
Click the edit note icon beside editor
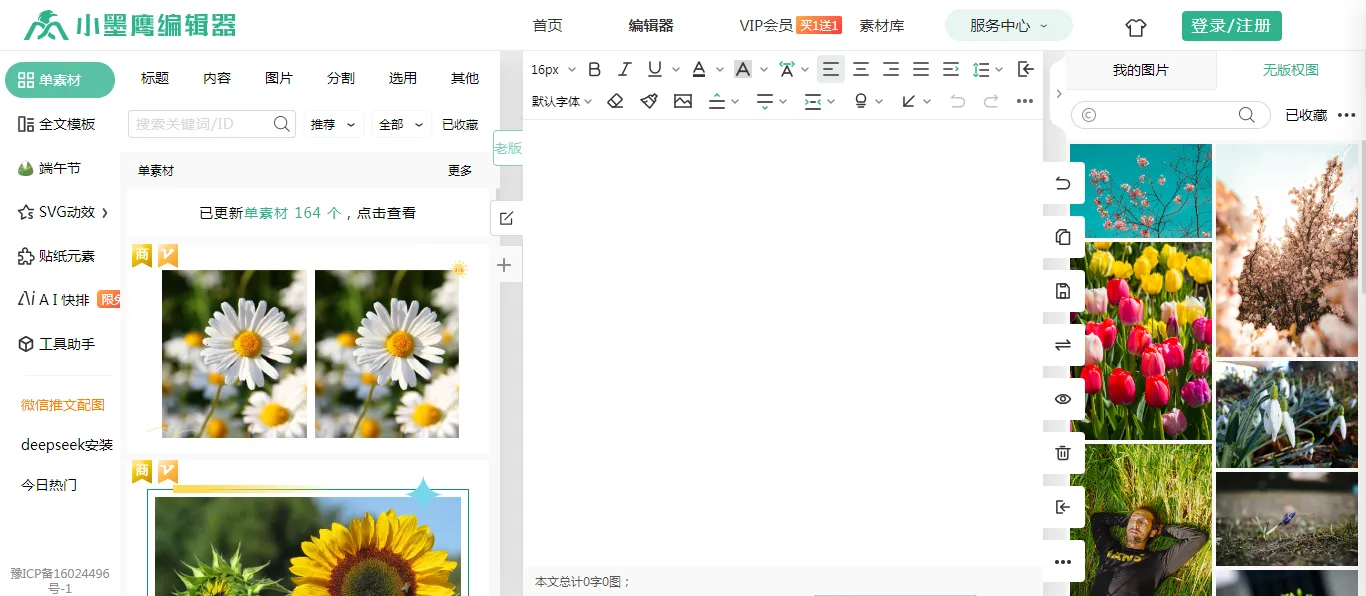[506, 218]
